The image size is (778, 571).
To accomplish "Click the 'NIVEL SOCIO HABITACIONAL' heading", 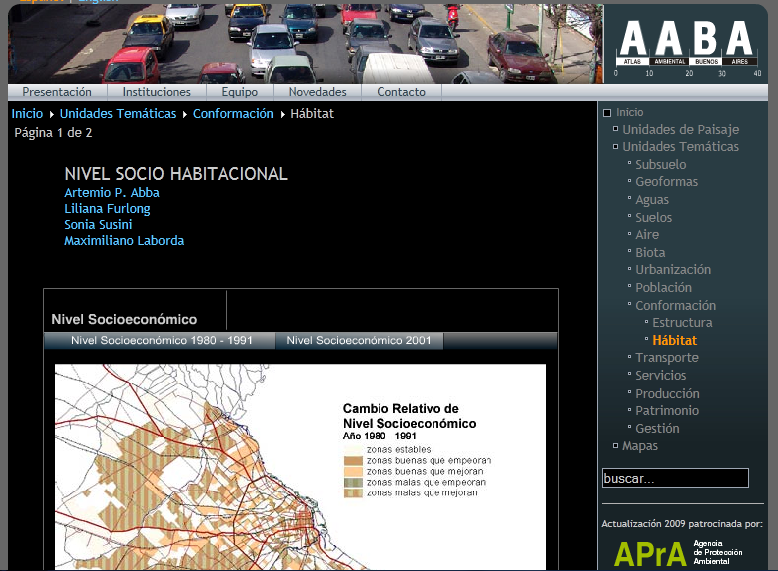I will pyautogui.click(x=176, y=174).
